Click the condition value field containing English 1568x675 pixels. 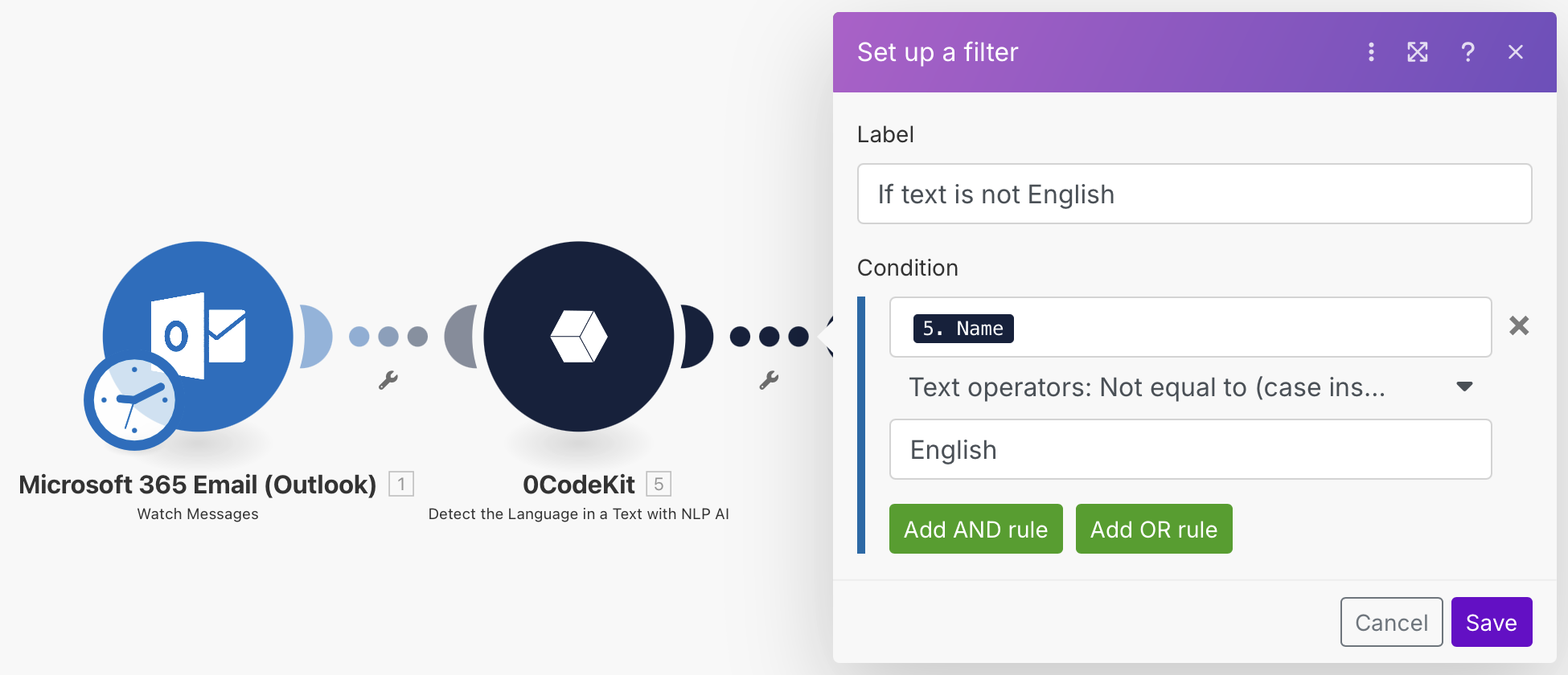1190,449
